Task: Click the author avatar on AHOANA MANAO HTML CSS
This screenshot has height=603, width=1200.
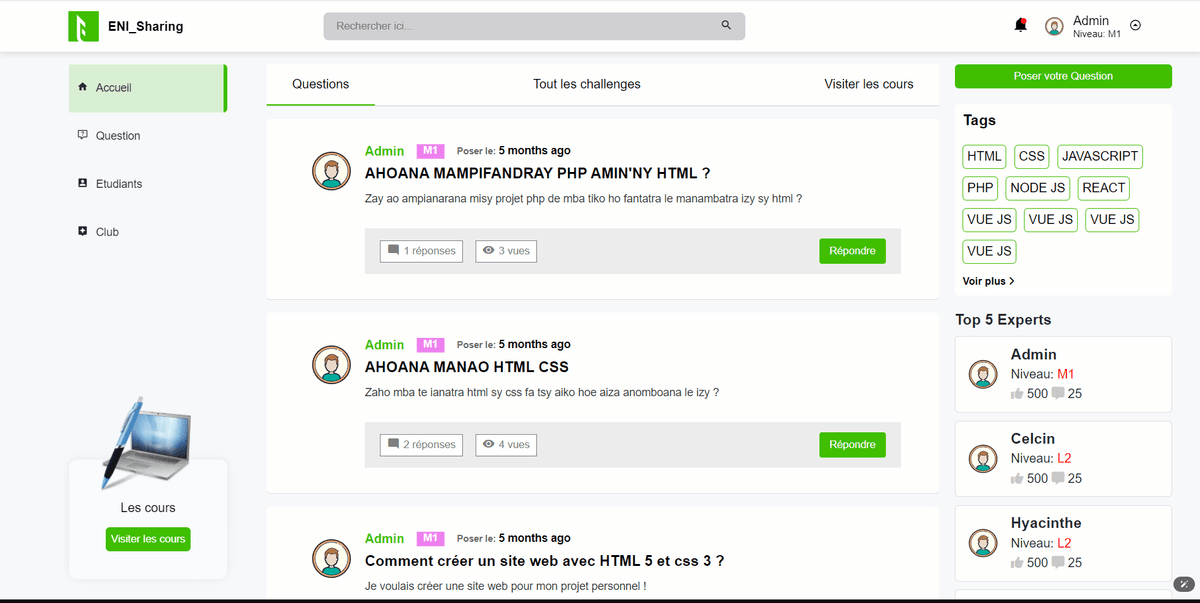Action: (x=331, y=365)
